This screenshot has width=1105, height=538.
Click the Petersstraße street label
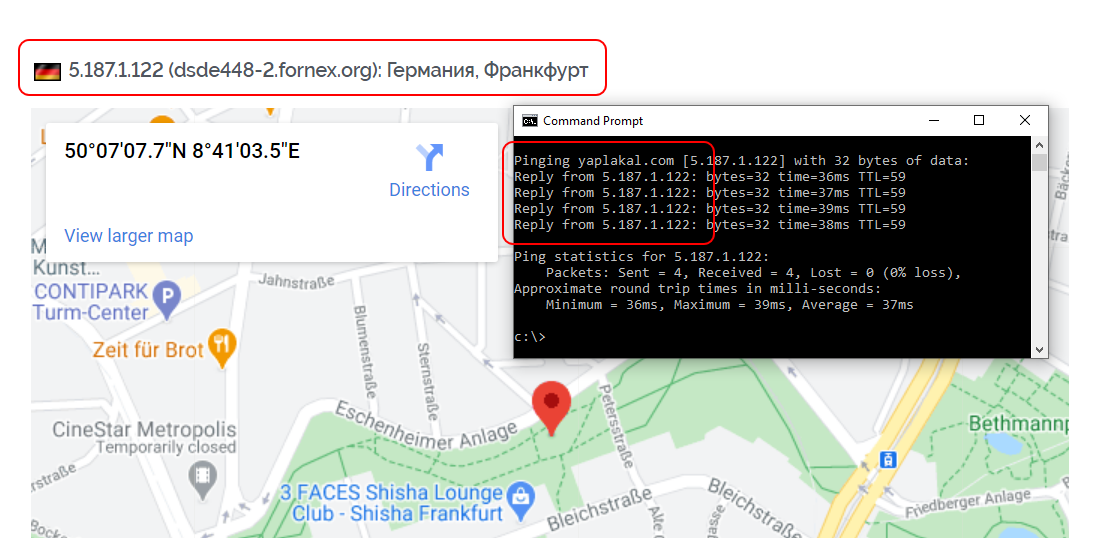pyautogui.click(x=615, y=426)
